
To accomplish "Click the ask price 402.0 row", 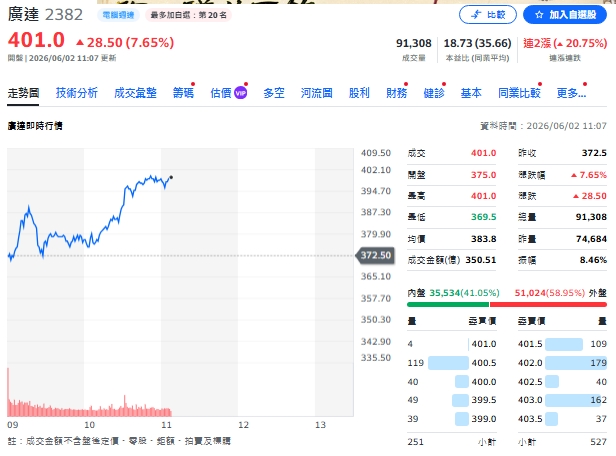I will [x=562, y=363].
